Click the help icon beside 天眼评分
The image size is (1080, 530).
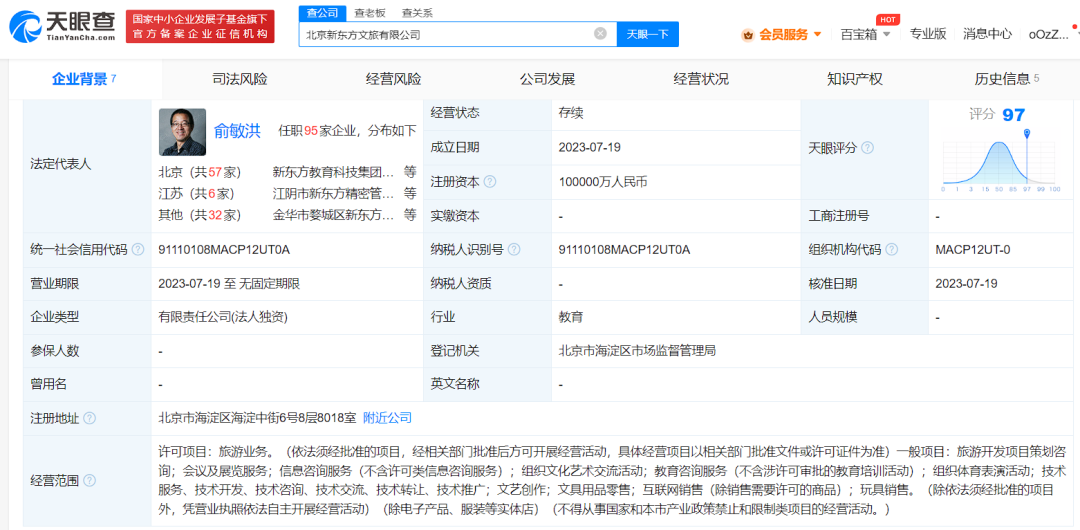tap(868, 148)
